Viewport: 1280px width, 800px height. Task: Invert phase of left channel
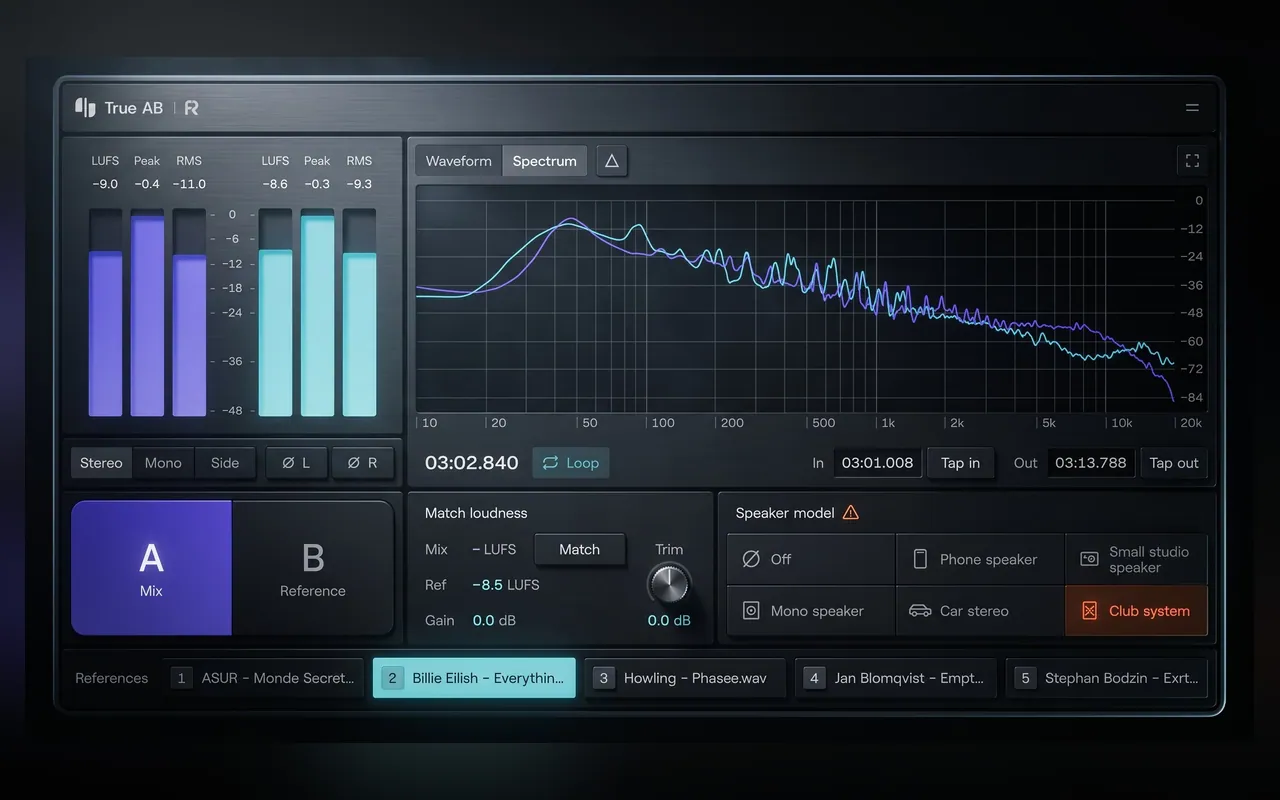[x=296, y=463]
